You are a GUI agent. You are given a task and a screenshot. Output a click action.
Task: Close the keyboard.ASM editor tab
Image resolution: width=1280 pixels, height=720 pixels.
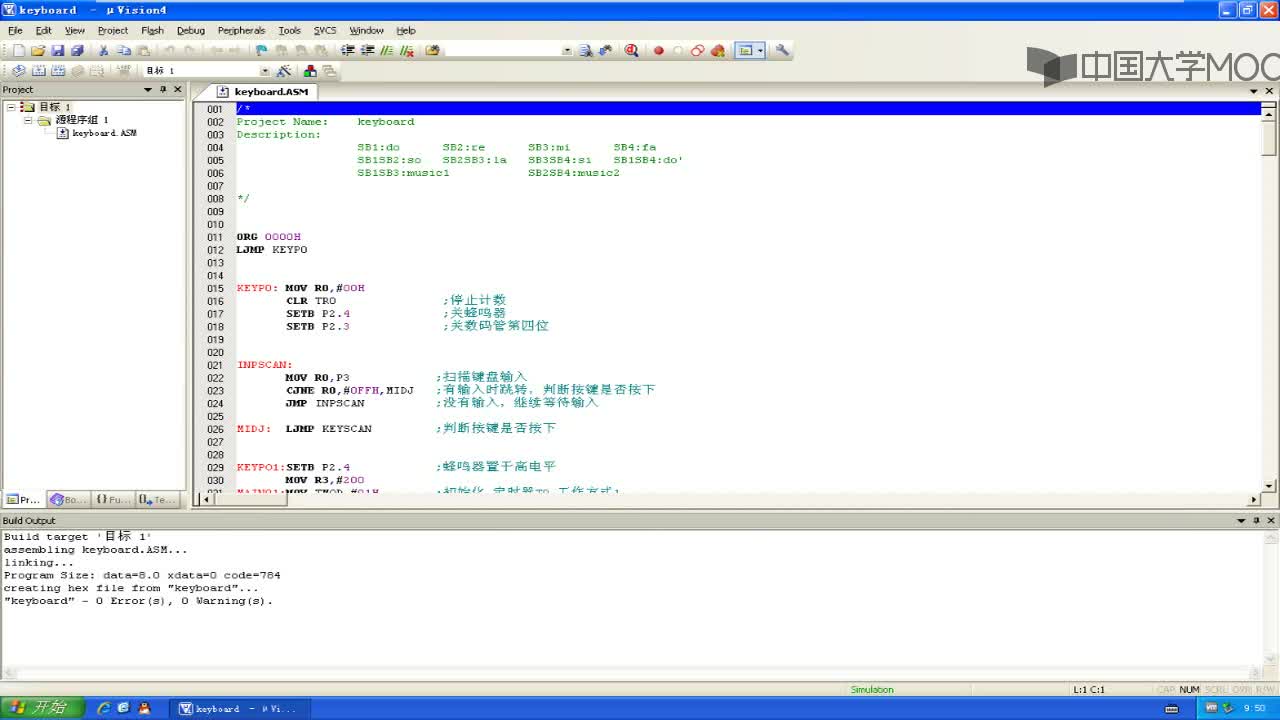point(1270,91)
